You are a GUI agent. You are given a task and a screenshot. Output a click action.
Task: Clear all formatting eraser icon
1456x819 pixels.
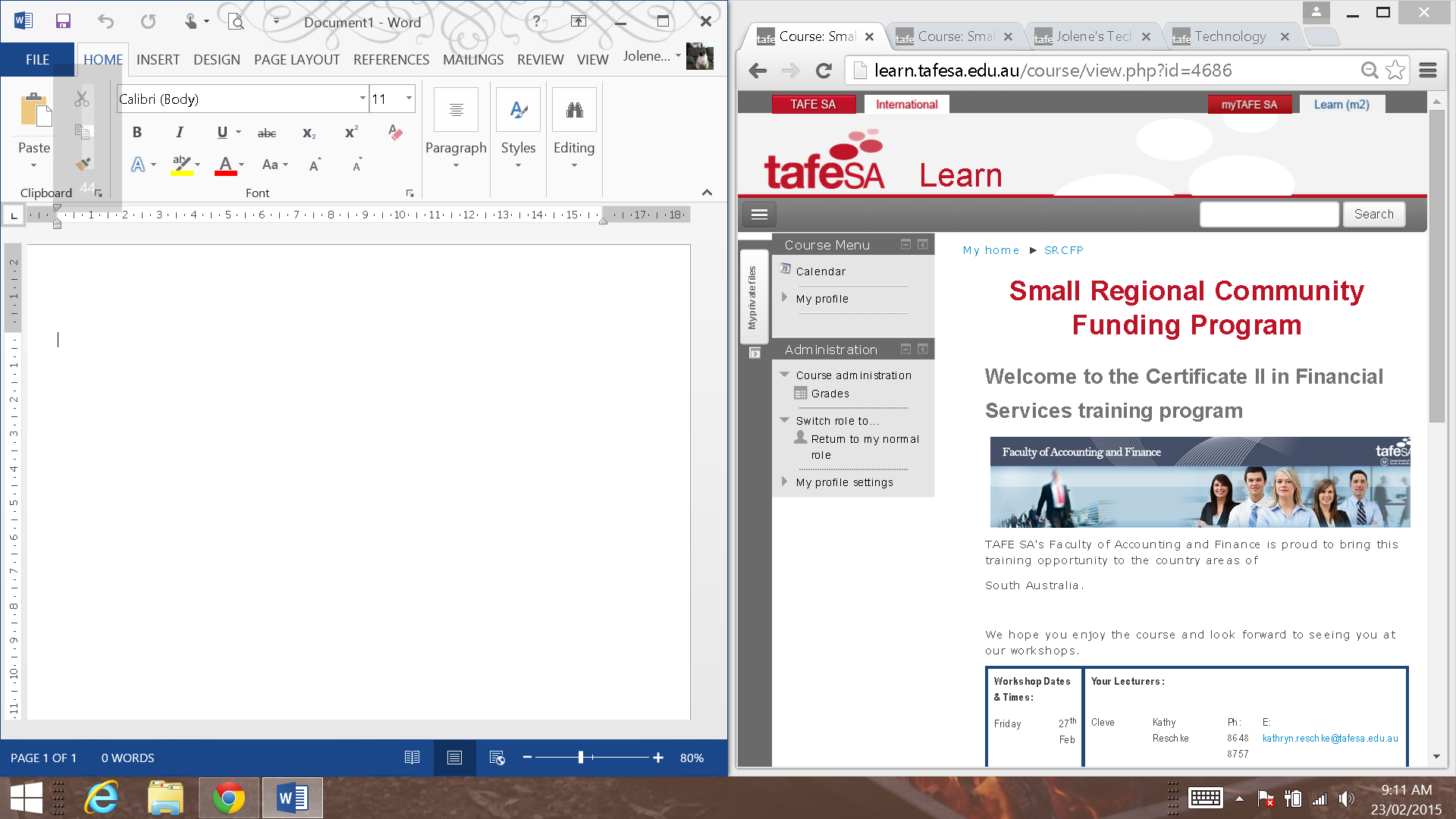coord(395,132)
